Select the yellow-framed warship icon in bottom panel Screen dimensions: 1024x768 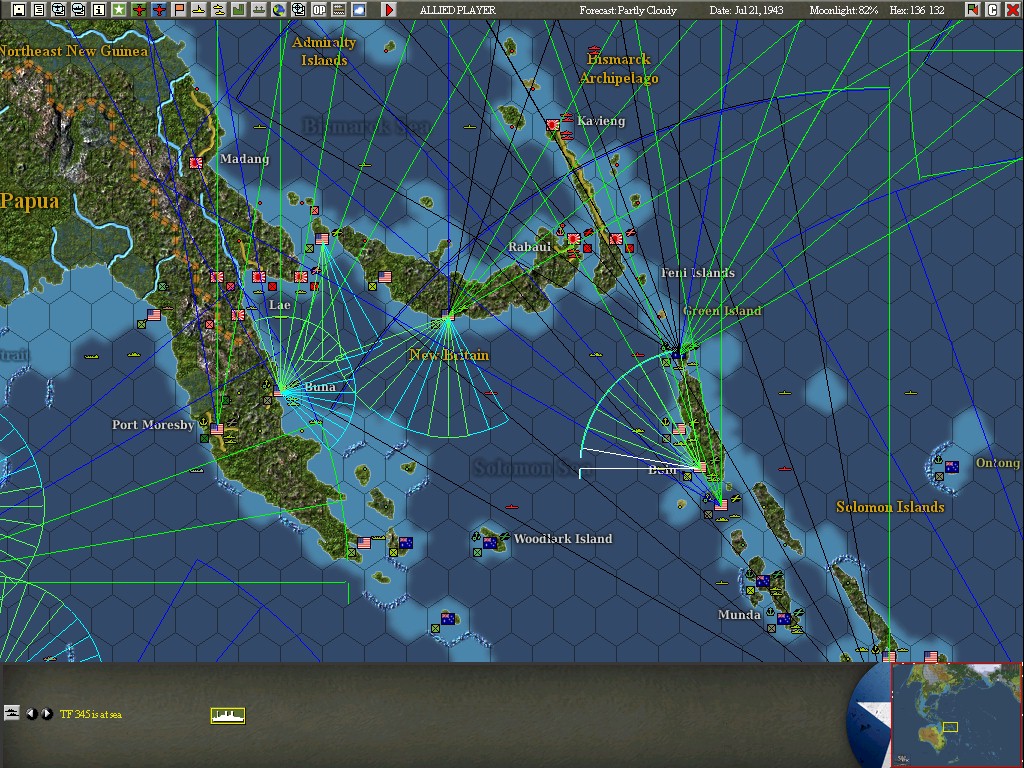[x=228, y=716]
